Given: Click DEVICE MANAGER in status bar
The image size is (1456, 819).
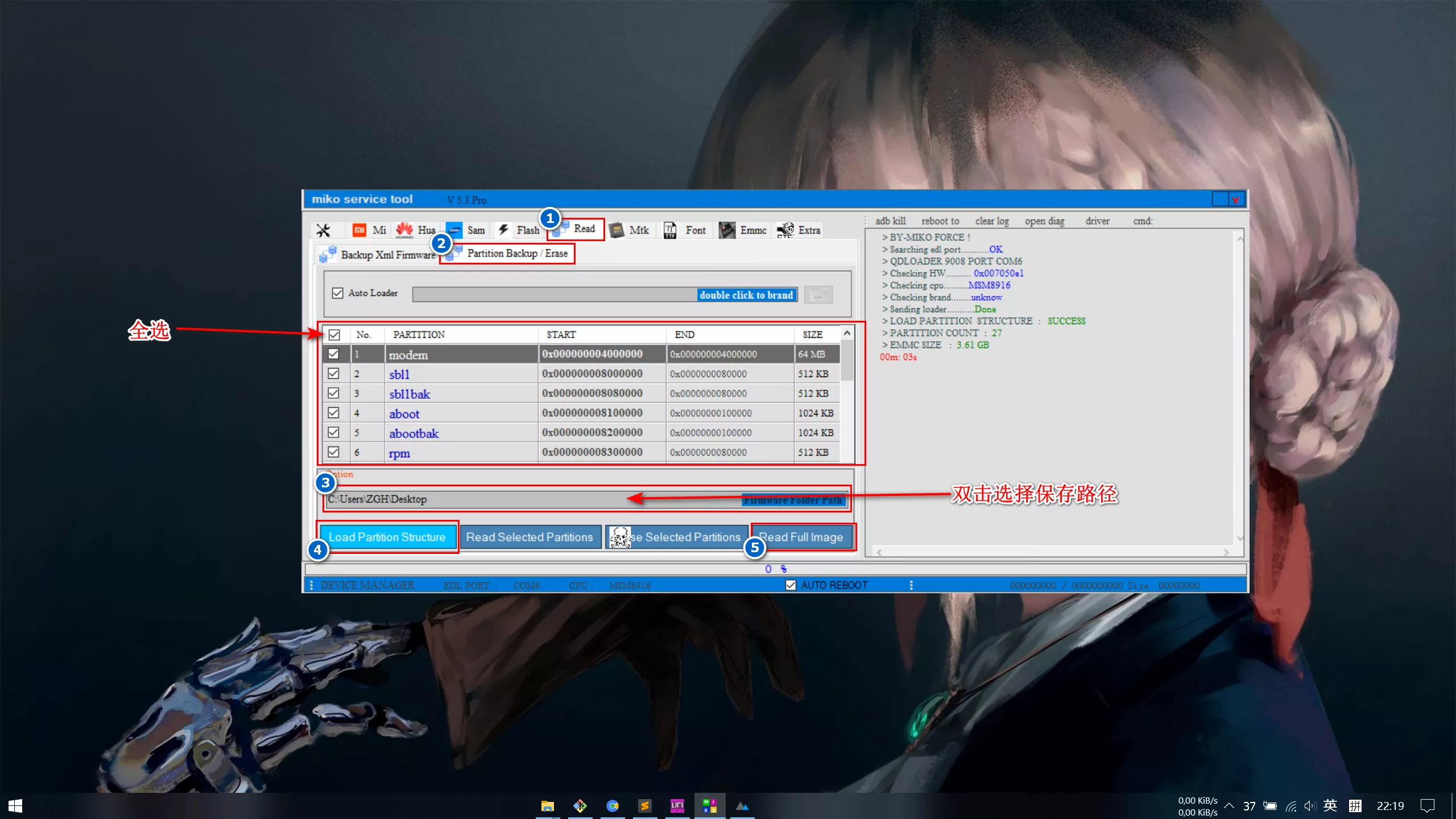Looking at the screenshot, I should pyautogui.click(x=367, y=585).
